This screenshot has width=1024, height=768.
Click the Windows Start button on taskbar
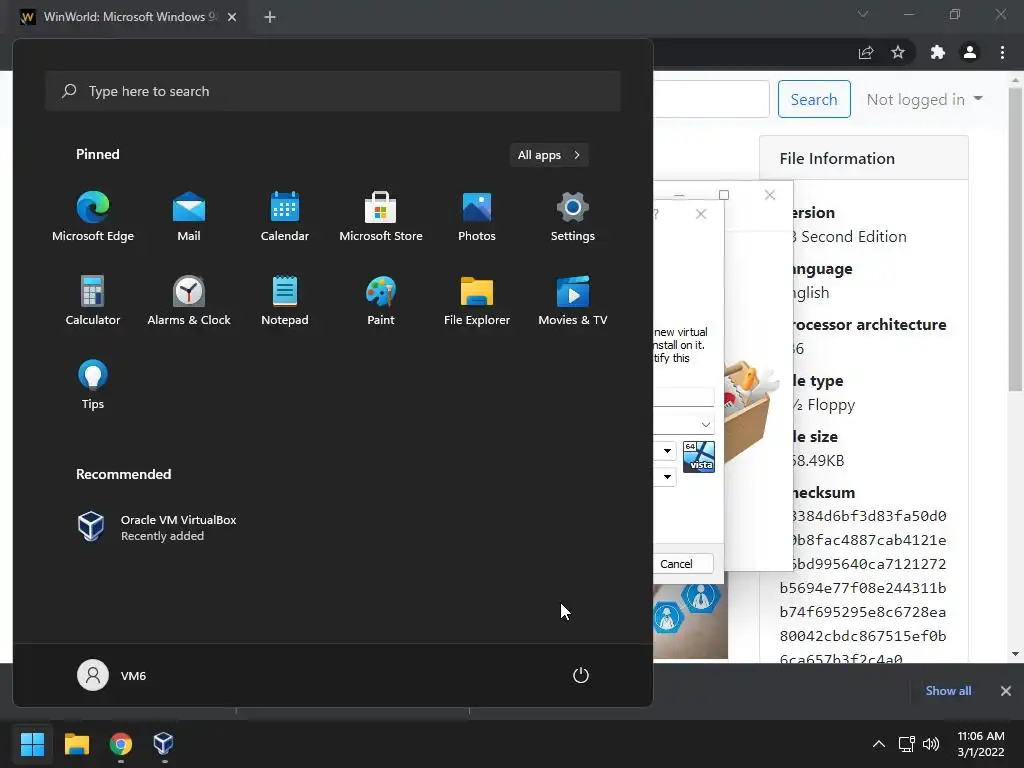point(32,743)
